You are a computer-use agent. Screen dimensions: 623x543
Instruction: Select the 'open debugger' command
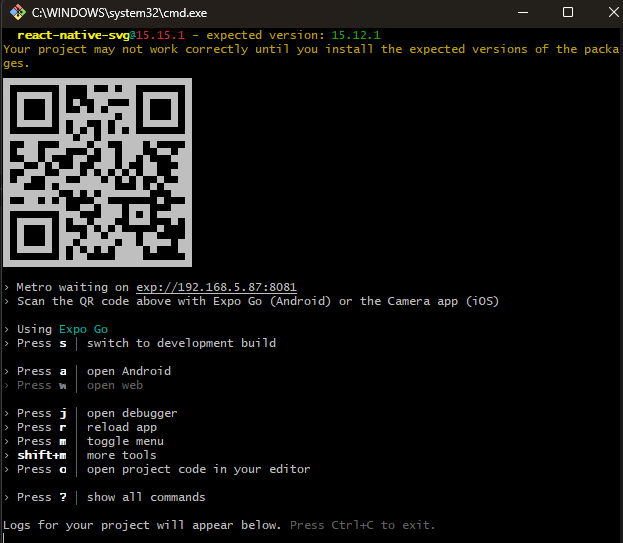[x=132, y=413]
